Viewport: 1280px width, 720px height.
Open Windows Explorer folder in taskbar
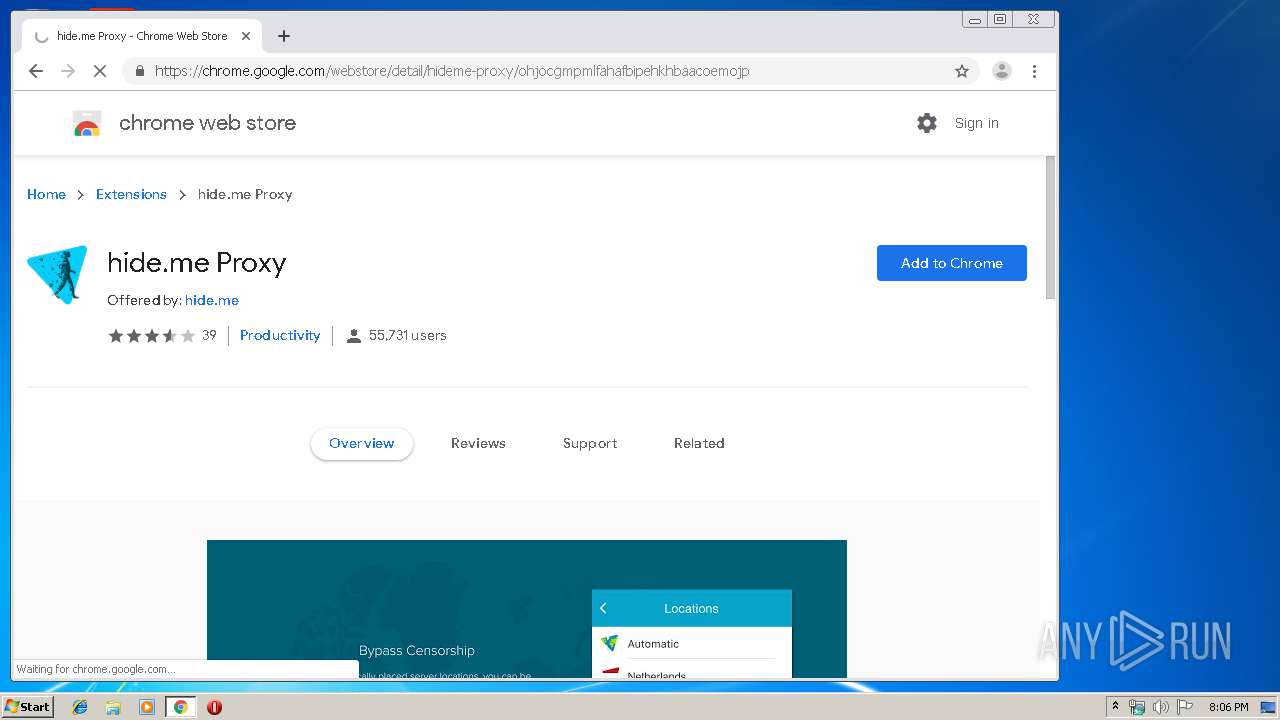[113, 707]
